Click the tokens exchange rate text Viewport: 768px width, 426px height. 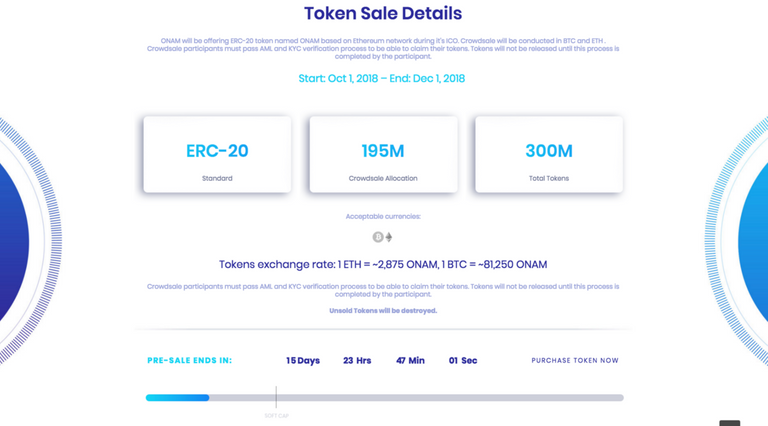(383, 265)
